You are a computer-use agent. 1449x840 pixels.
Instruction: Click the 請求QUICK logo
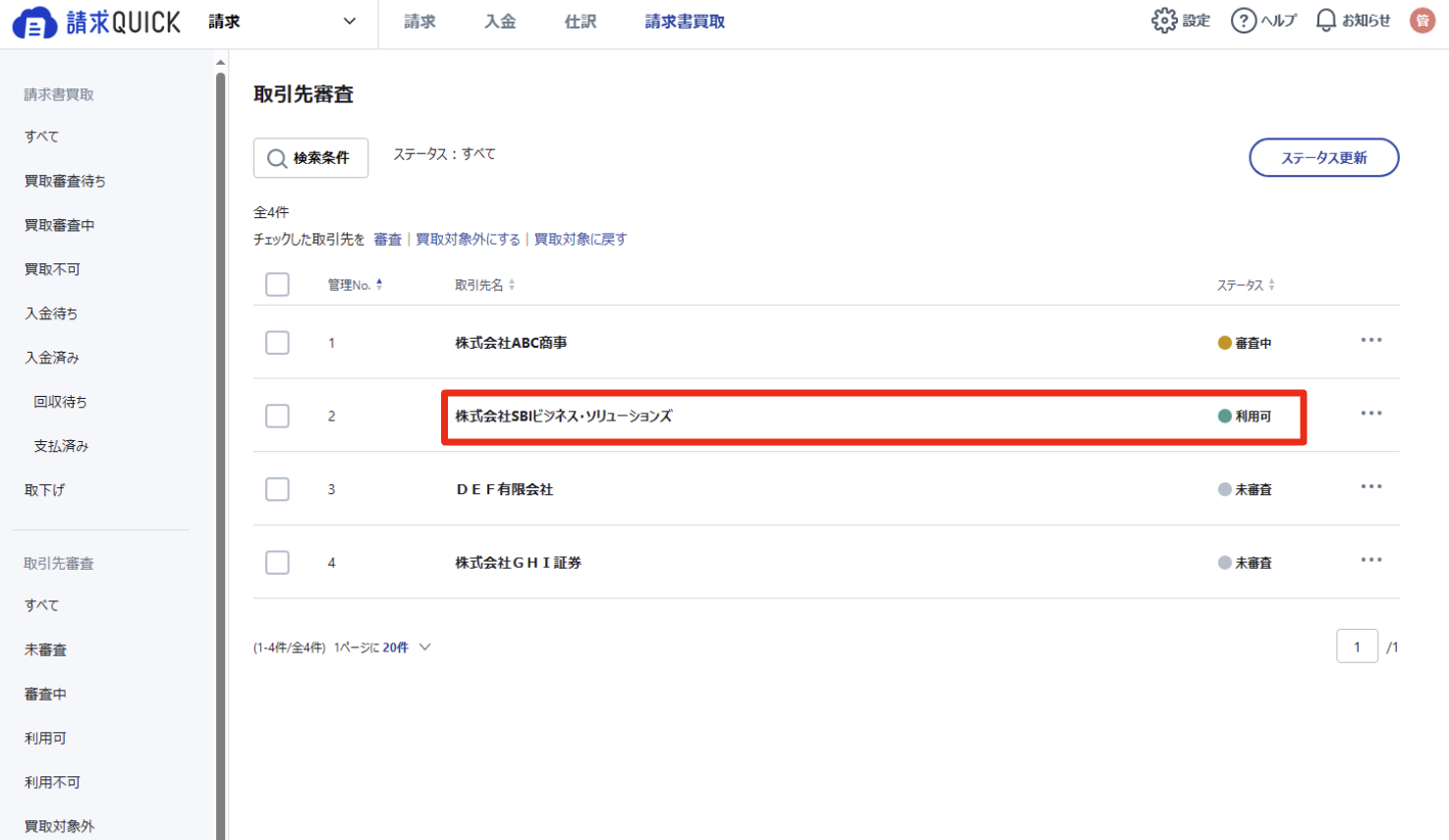point(96,23)
